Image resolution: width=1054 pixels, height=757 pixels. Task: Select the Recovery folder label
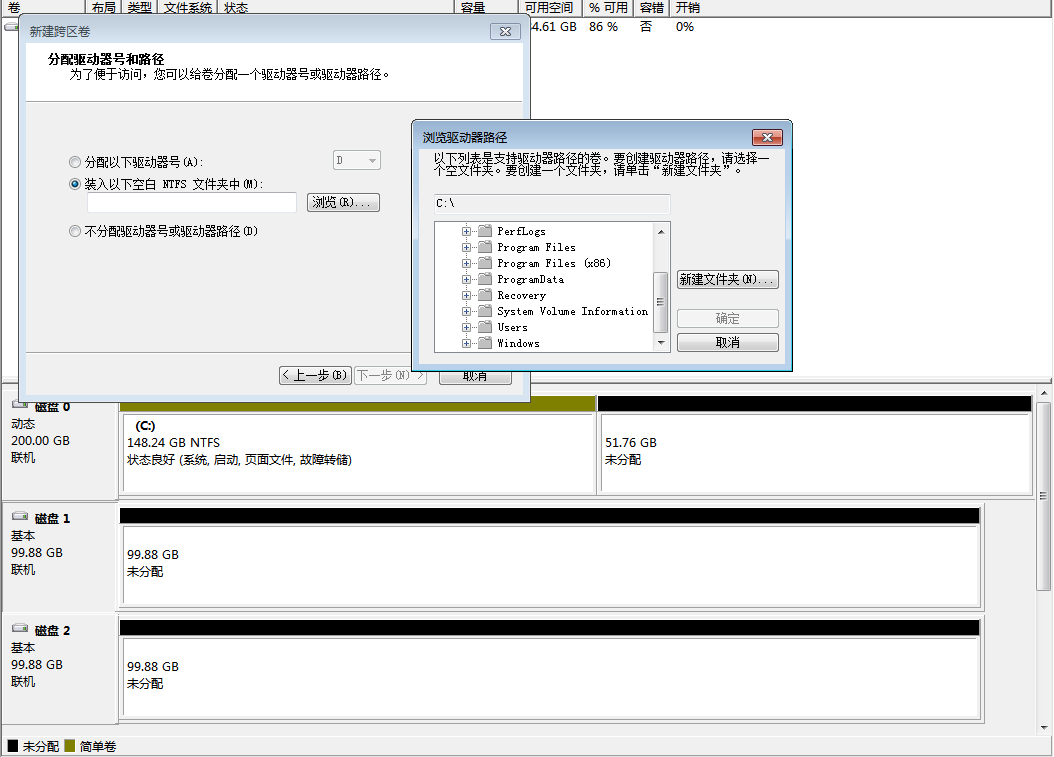(522, 295)
